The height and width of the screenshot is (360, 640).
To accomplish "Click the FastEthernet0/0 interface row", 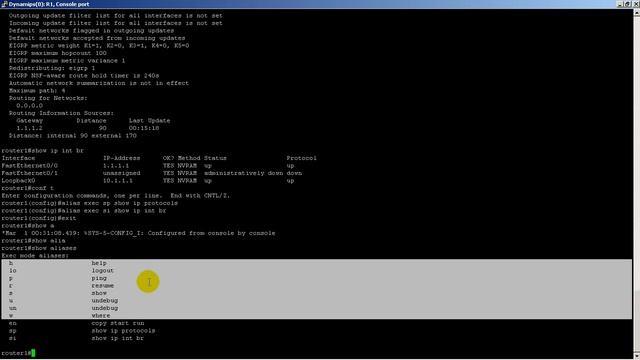I will click(x=148, y=166).
